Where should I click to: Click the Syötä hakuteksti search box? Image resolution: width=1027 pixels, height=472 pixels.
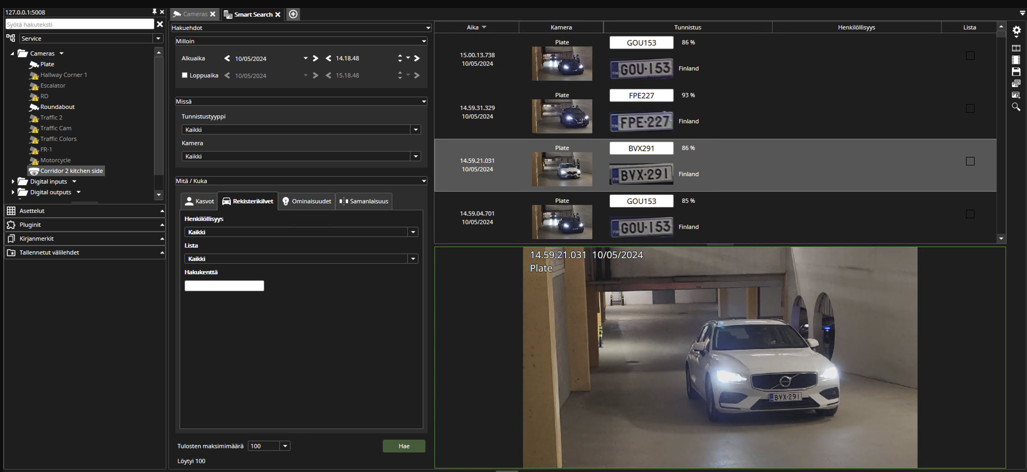[80, 24]
